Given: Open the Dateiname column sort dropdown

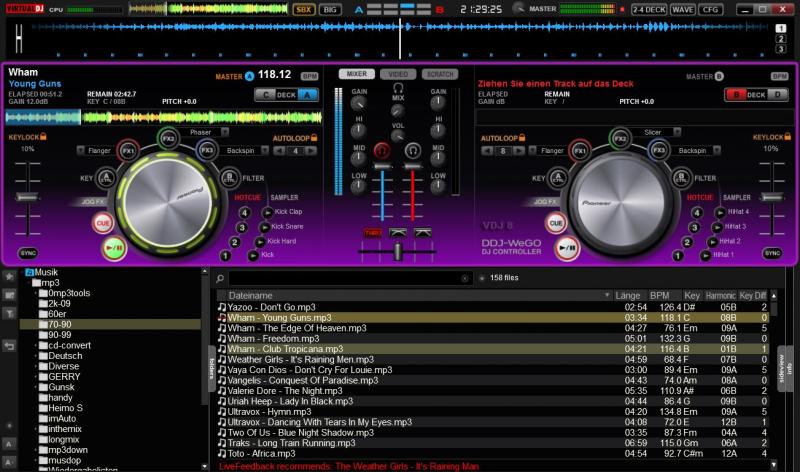Looking at the screenshot, I should pyautogui.click(x=607, y=295).
